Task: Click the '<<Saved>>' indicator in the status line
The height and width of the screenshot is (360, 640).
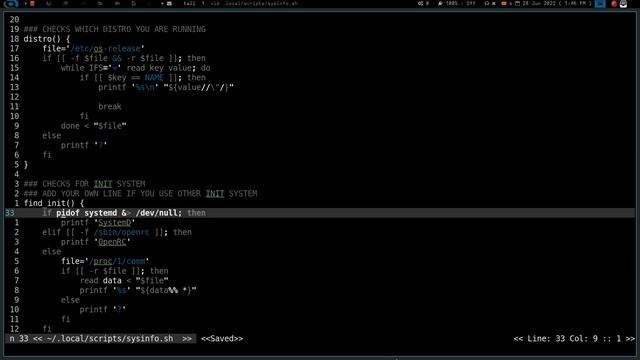Action: (222, 339)
